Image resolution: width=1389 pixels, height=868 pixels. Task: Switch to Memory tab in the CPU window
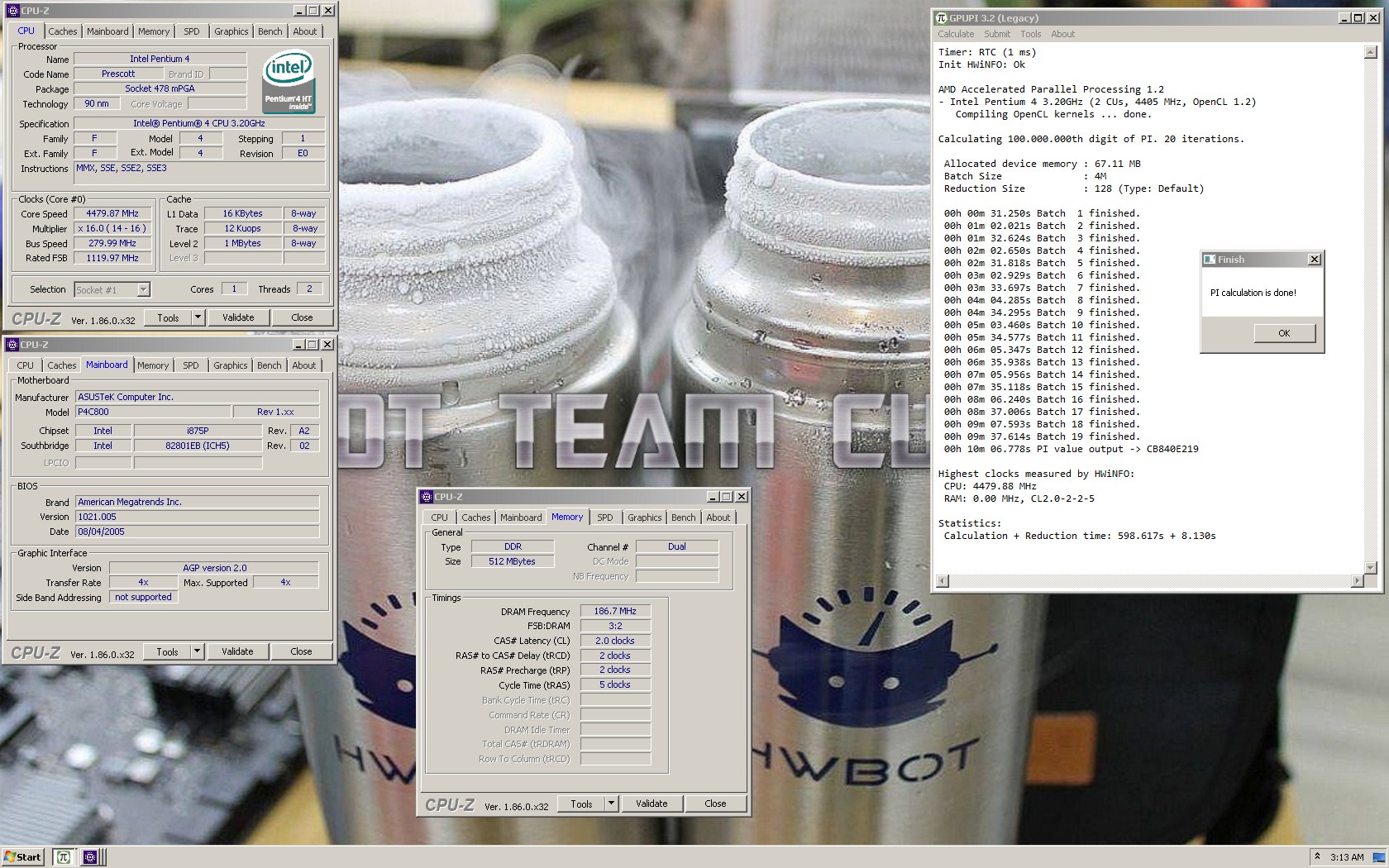pos(154,31)
